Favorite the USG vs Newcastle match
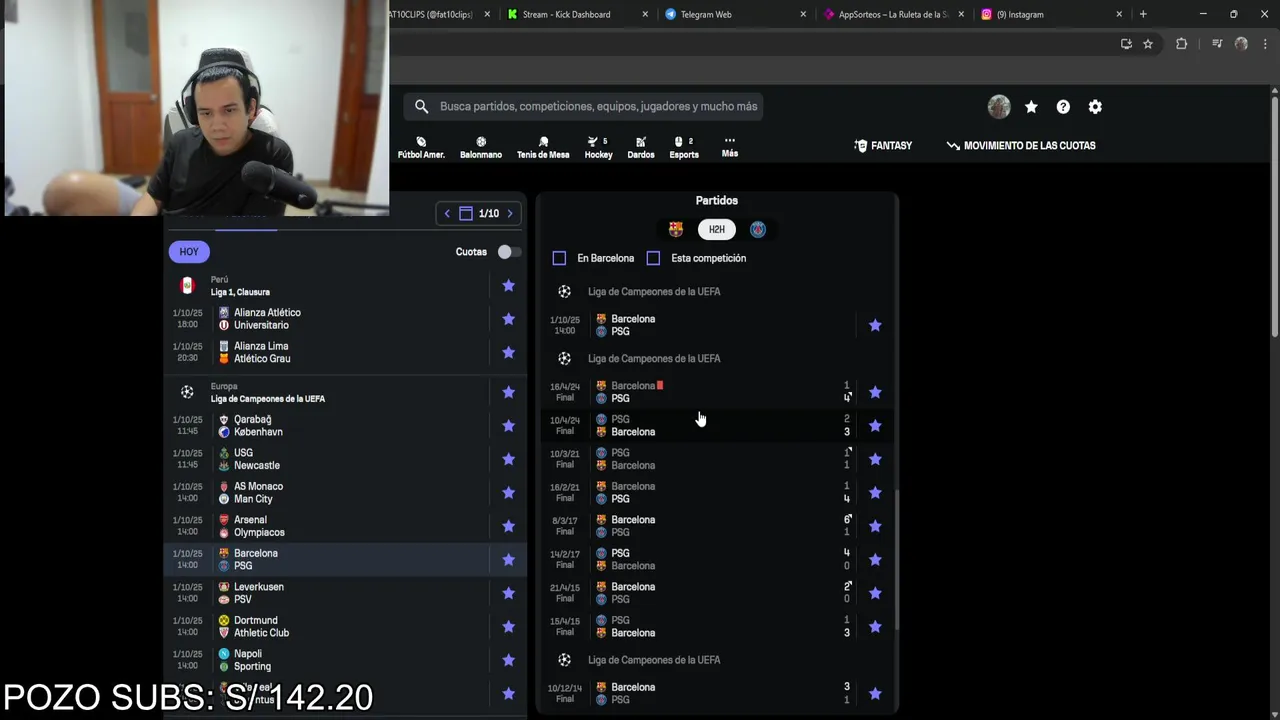 click(508, 459)
